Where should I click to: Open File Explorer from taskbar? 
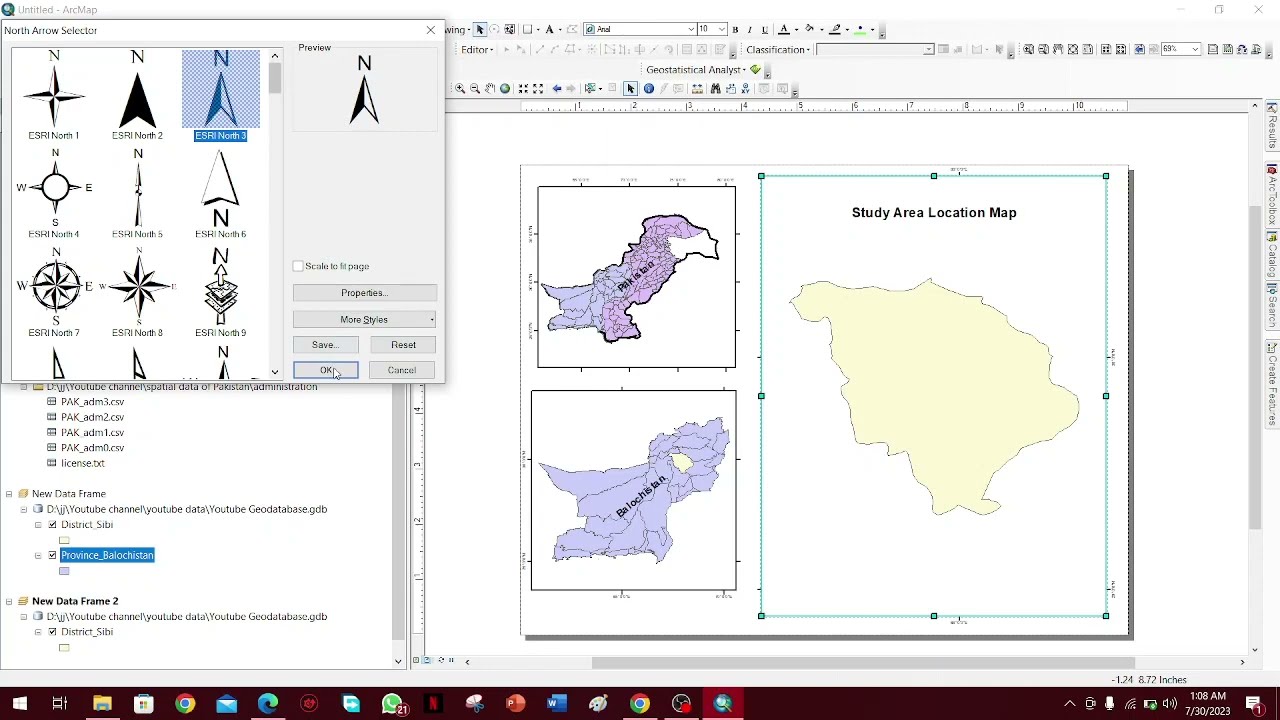102,704
